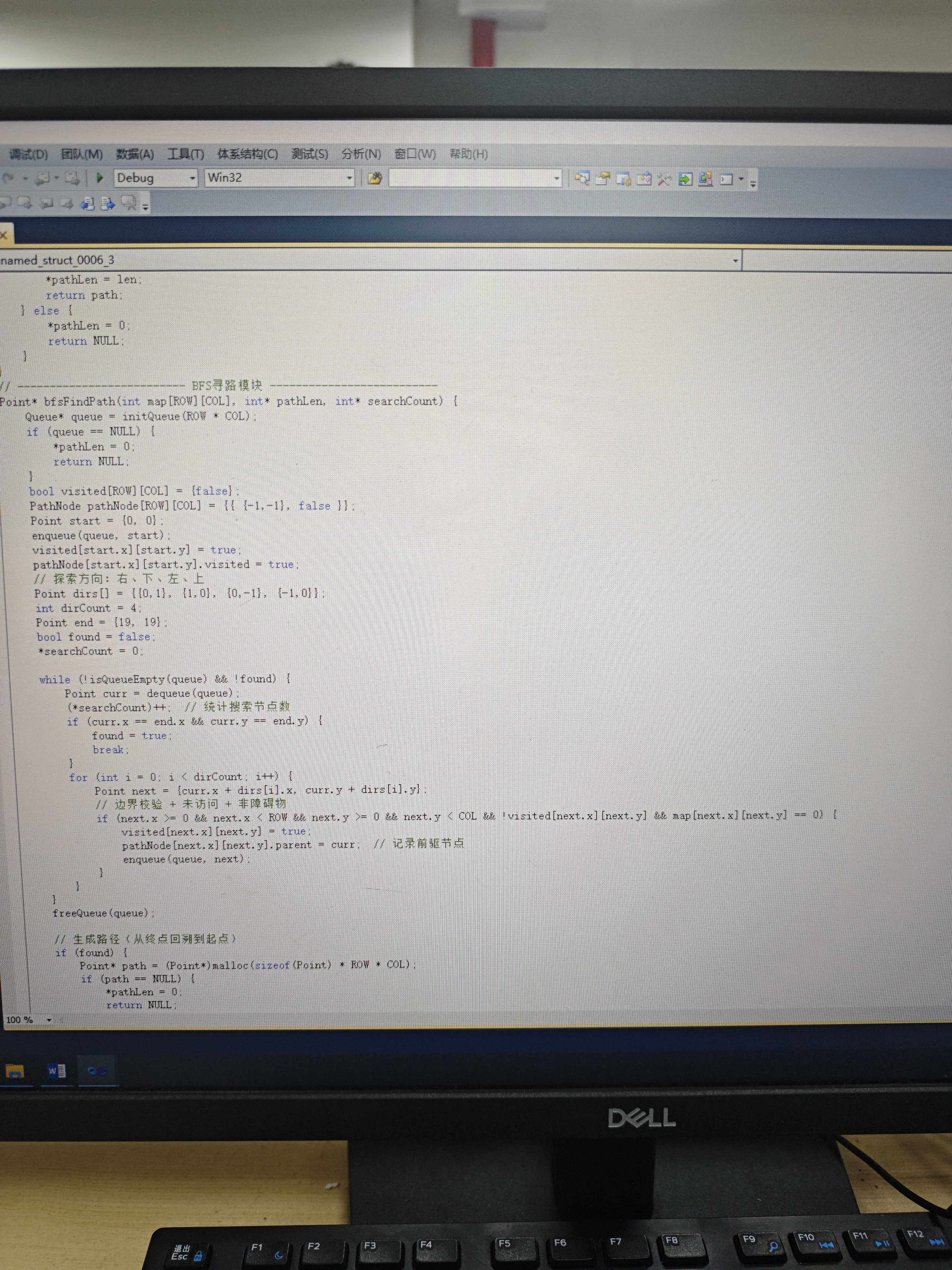Open the Win32 platform dropdown
952x1270 pixels.
click(349, 178)
